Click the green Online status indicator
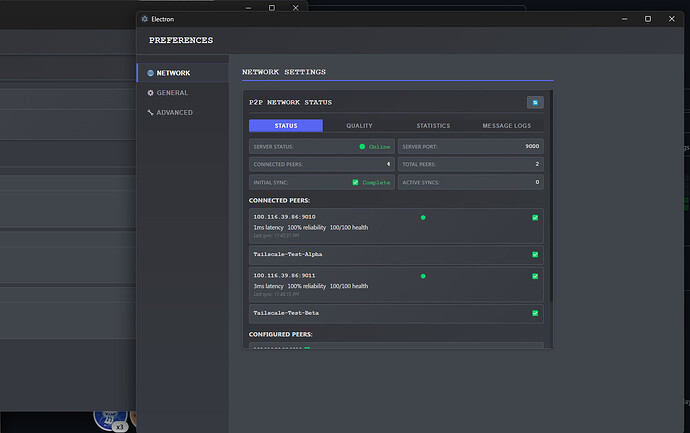Image resolution: width=690 pixels, height=433 pixels. point(362,147)
